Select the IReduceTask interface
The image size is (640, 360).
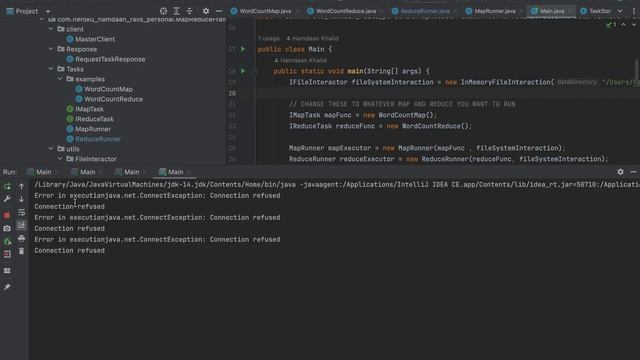click(x=94, y=119)
